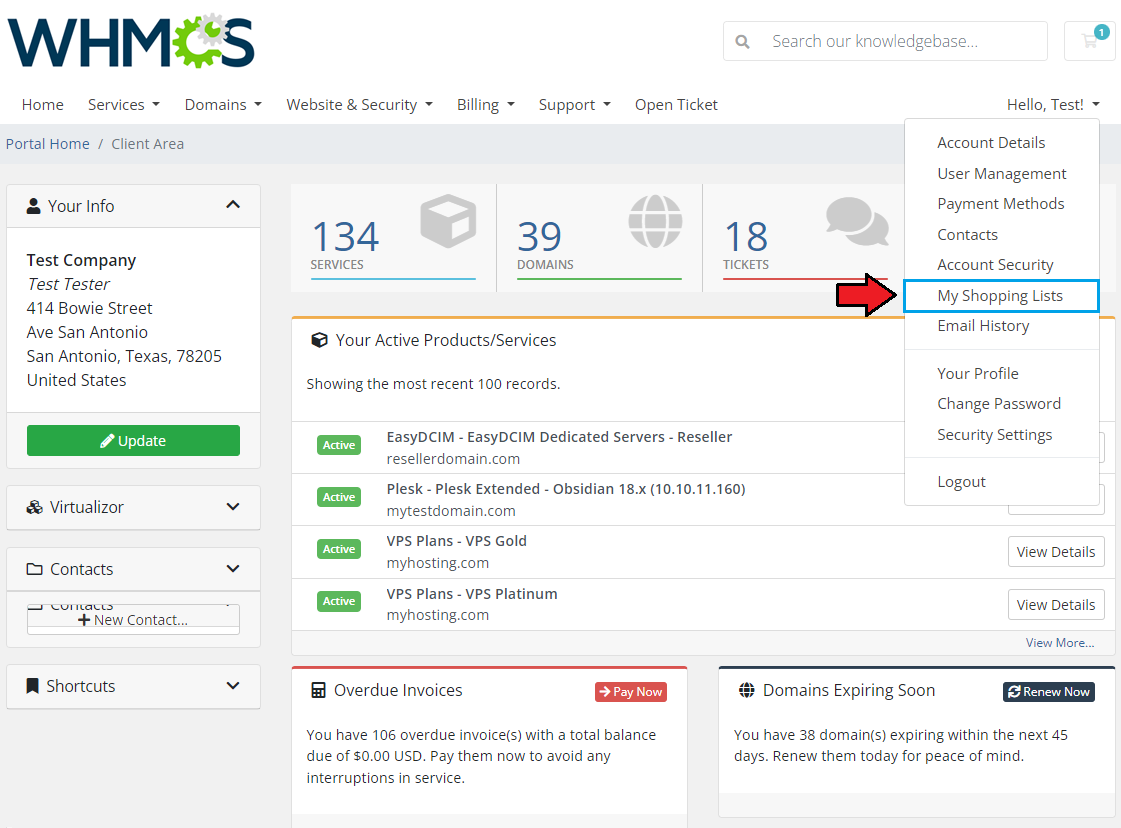Expand the Shortcuts panel
Viewport: 1121px width, 828px height.
233,686
